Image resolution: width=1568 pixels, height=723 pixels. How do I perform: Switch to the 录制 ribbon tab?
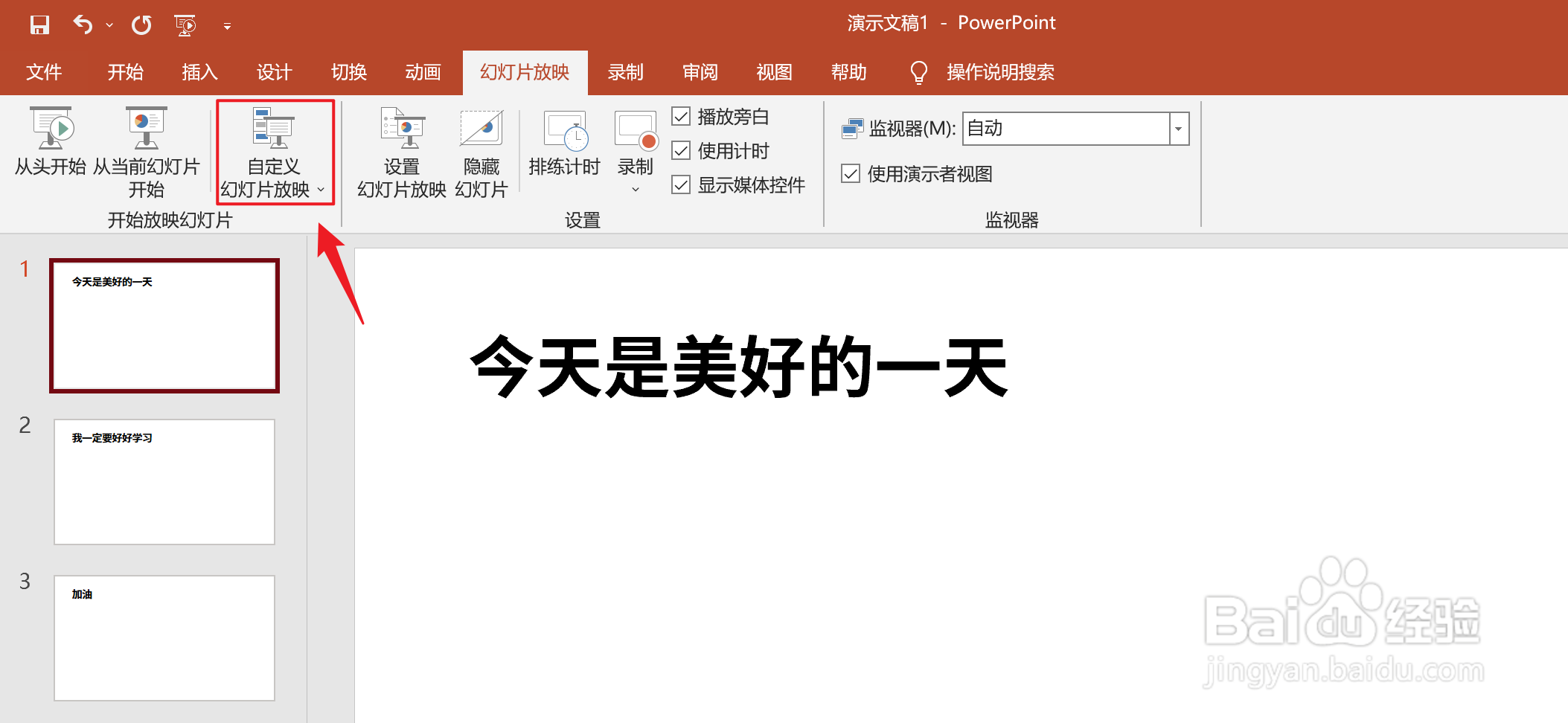point(625,72)
